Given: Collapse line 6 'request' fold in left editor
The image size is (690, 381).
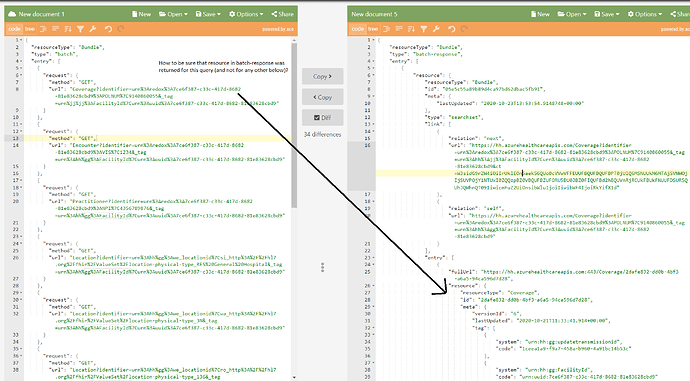Looking at the screenshot, I should coord(22,75).
